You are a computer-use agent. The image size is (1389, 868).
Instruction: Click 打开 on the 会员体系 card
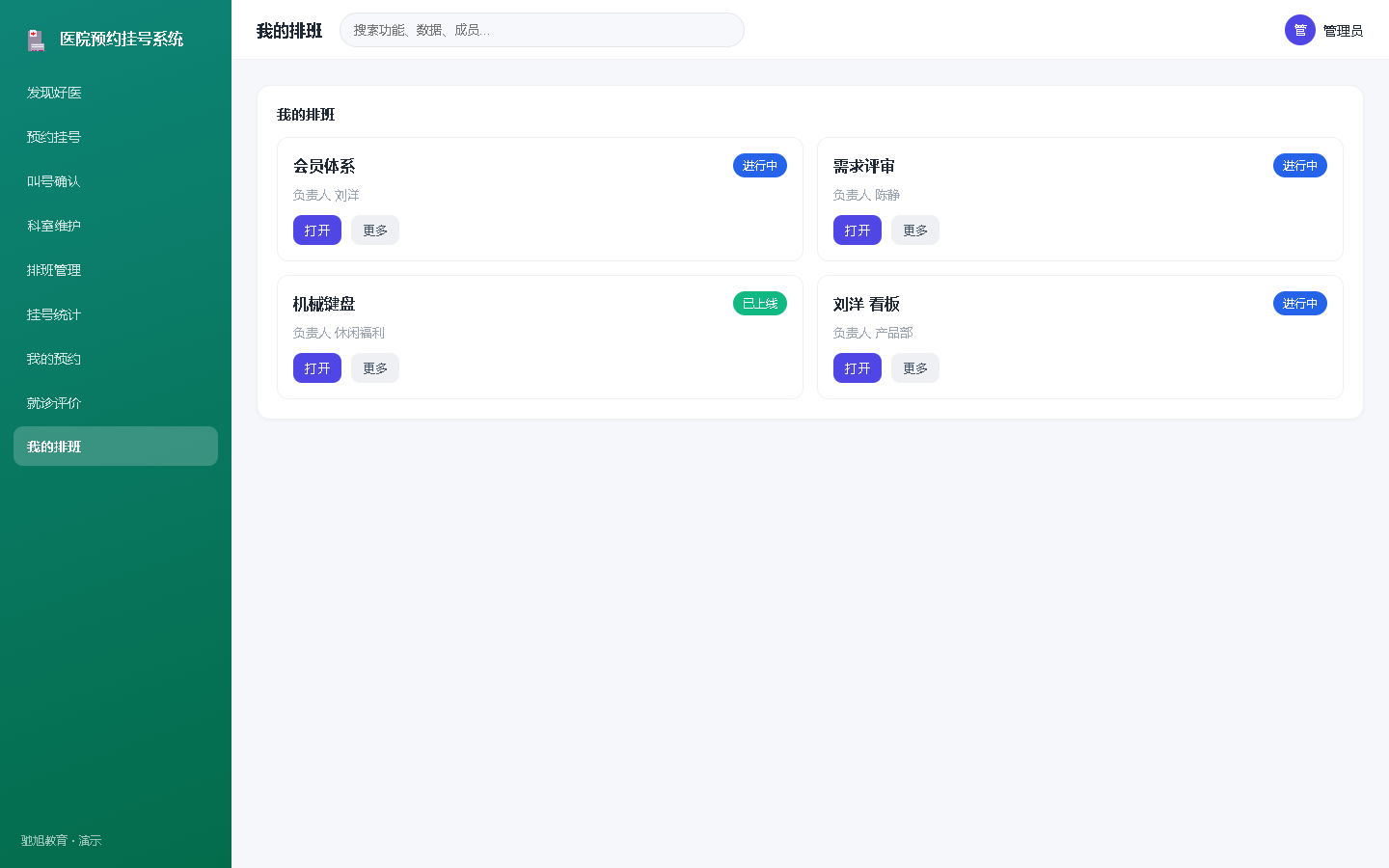[x=317, y=231]
